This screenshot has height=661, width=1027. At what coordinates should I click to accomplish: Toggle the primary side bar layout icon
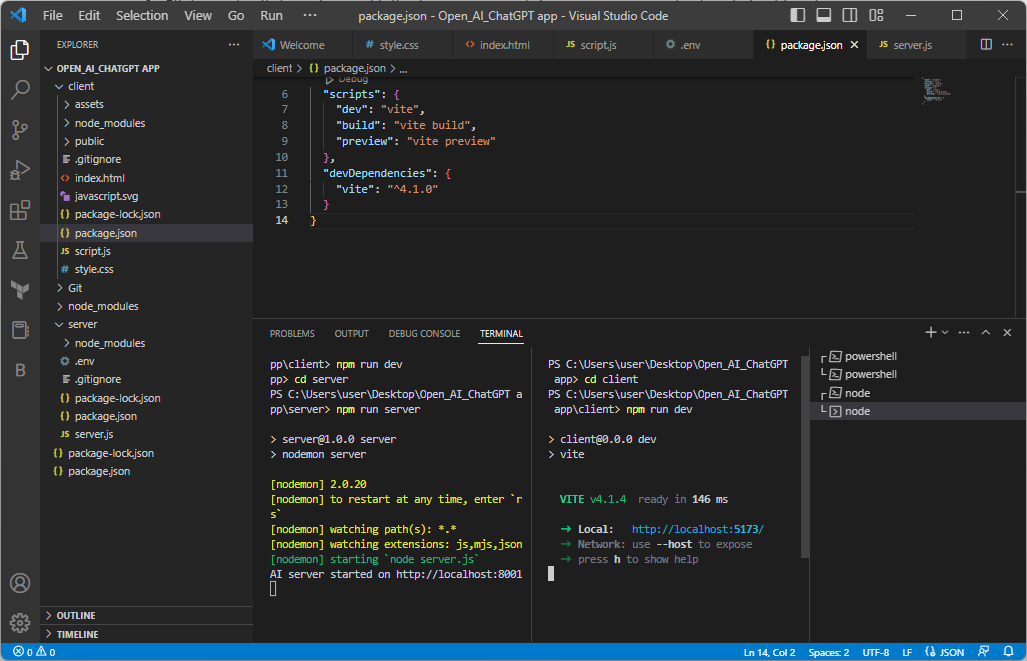(x=797, y=15)
